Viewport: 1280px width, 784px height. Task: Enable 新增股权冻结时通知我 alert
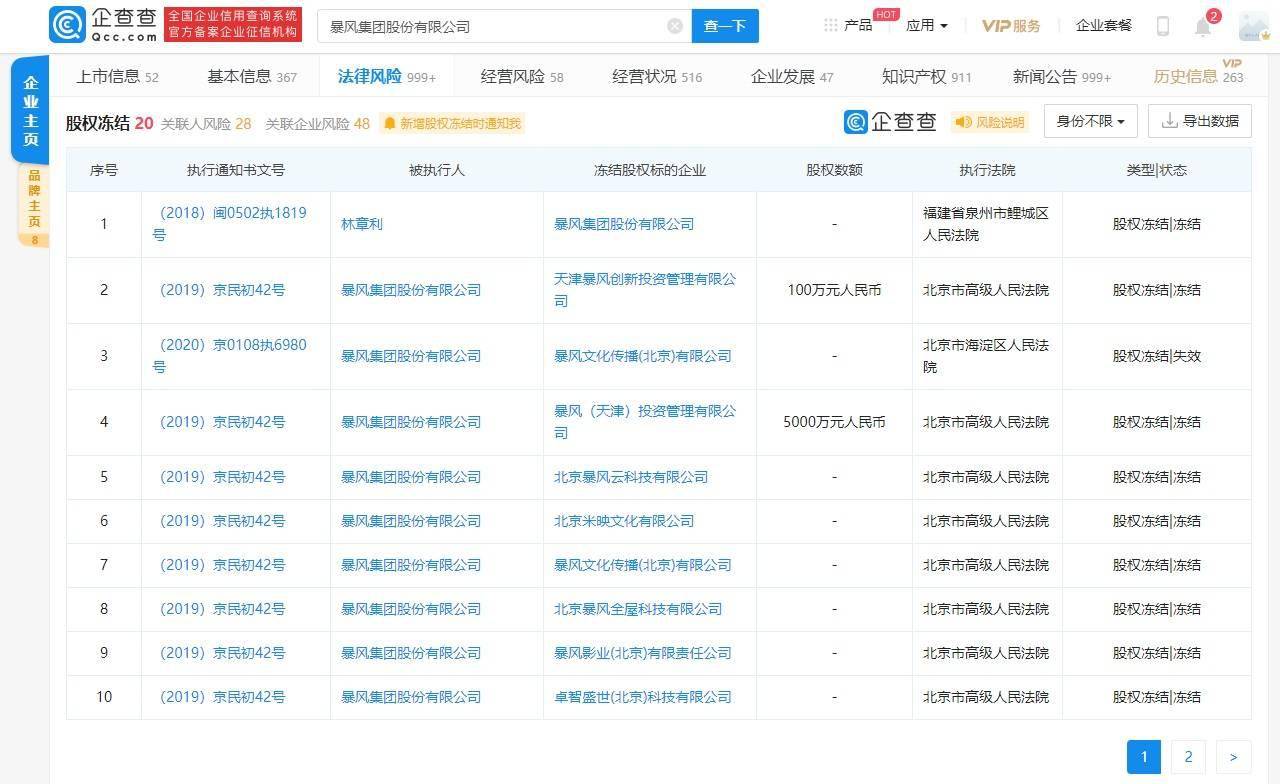pos(452,123)
